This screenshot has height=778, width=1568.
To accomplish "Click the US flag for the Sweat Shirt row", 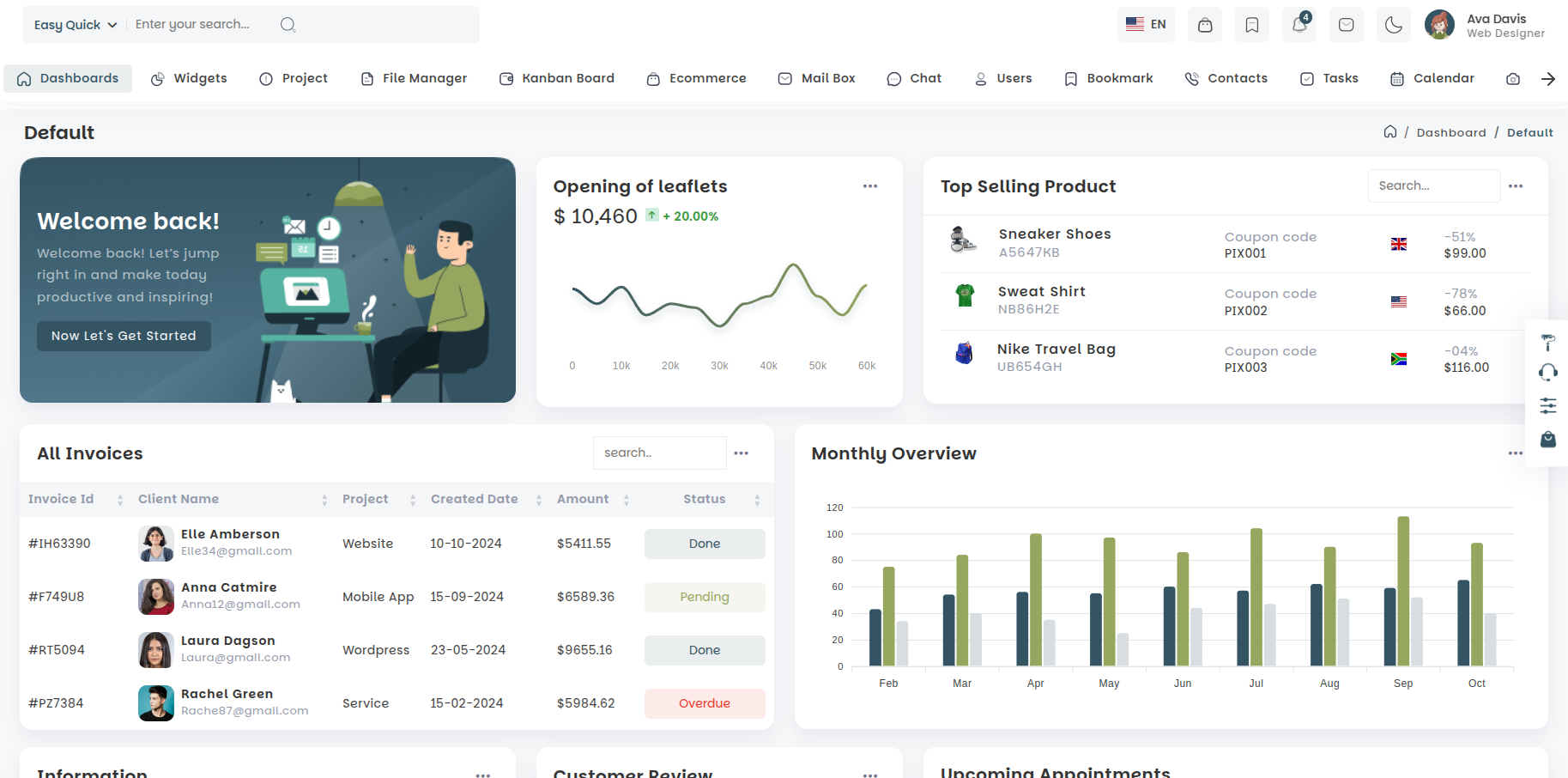I will pos(1399,301).
